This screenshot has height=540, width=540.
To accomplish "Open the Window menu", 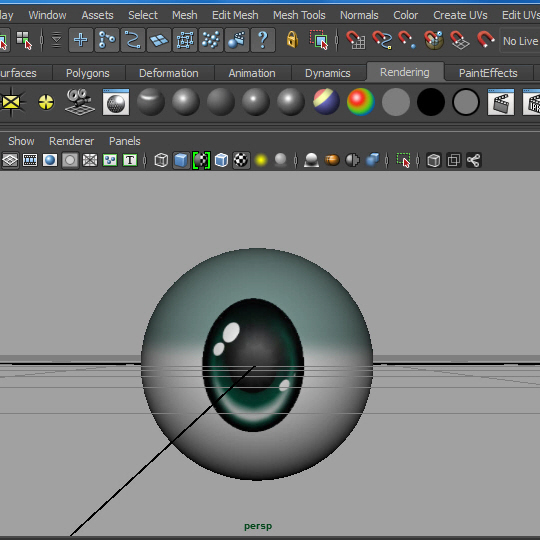I will pyautogui.click(x=47, y=15).
